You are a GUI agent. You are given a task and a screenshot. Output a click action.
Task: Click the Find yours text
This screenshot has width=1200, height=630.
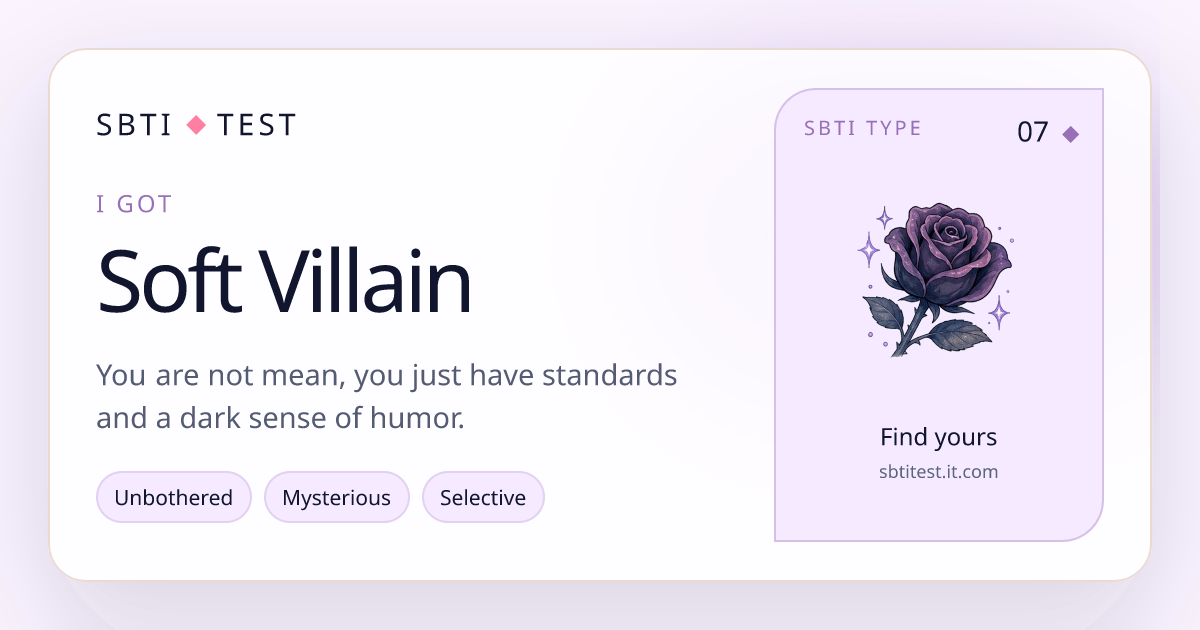tap(938, 437)
